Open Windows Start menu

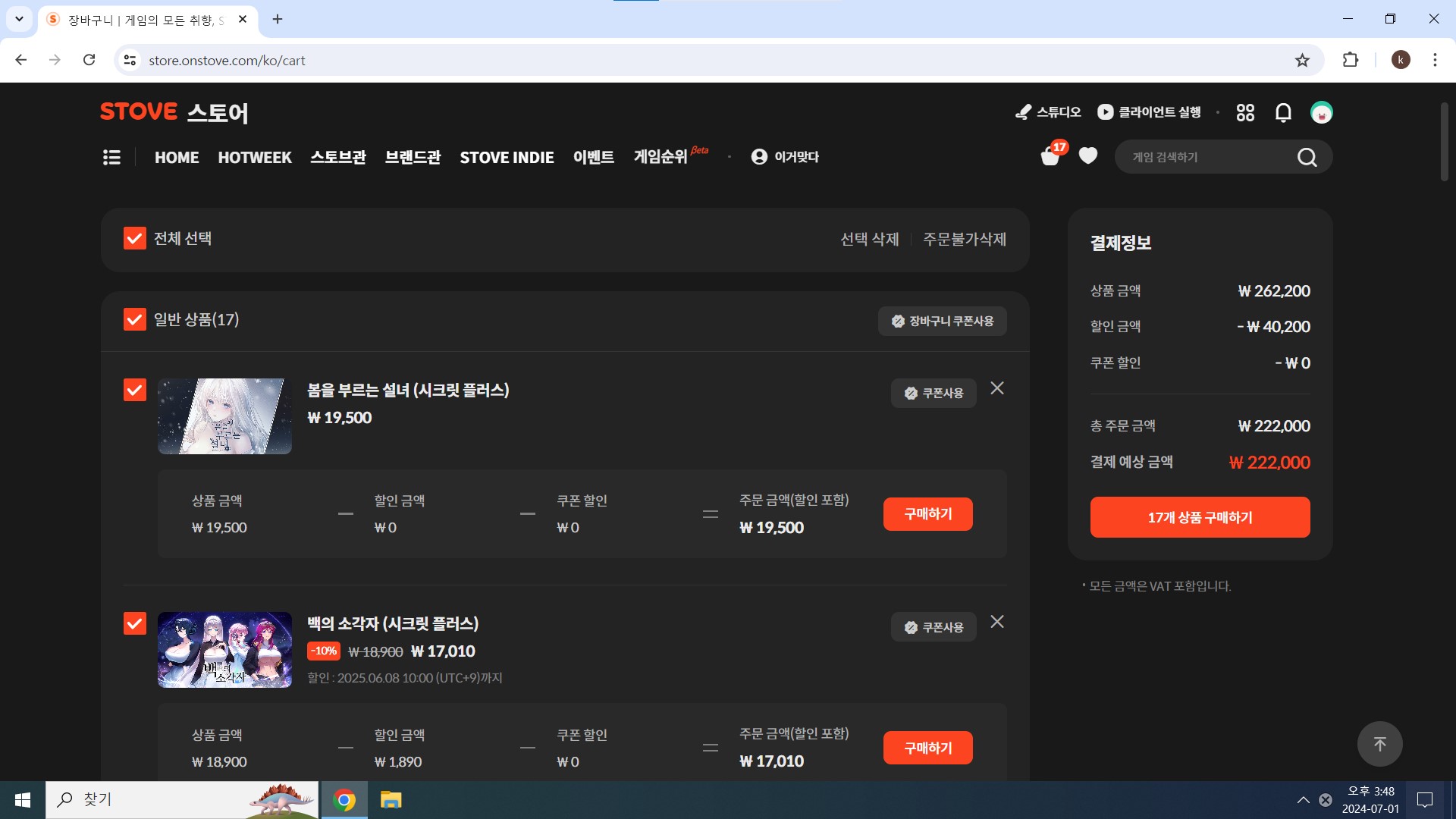coord(23,800)
